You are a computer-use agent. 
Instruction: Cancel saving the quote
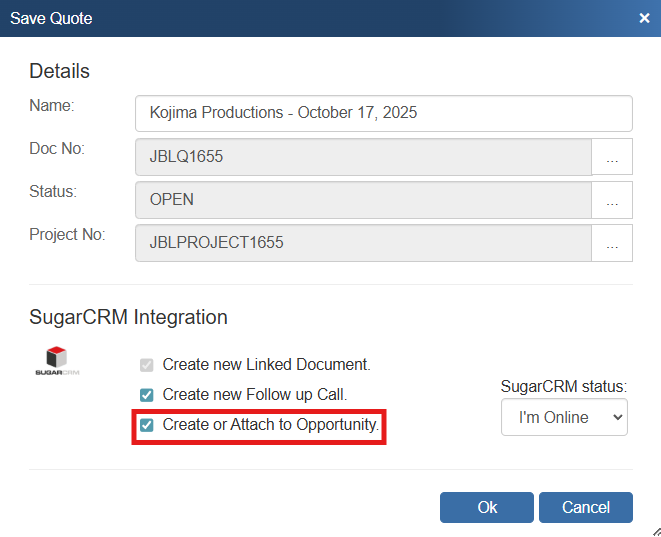[585, 507]
